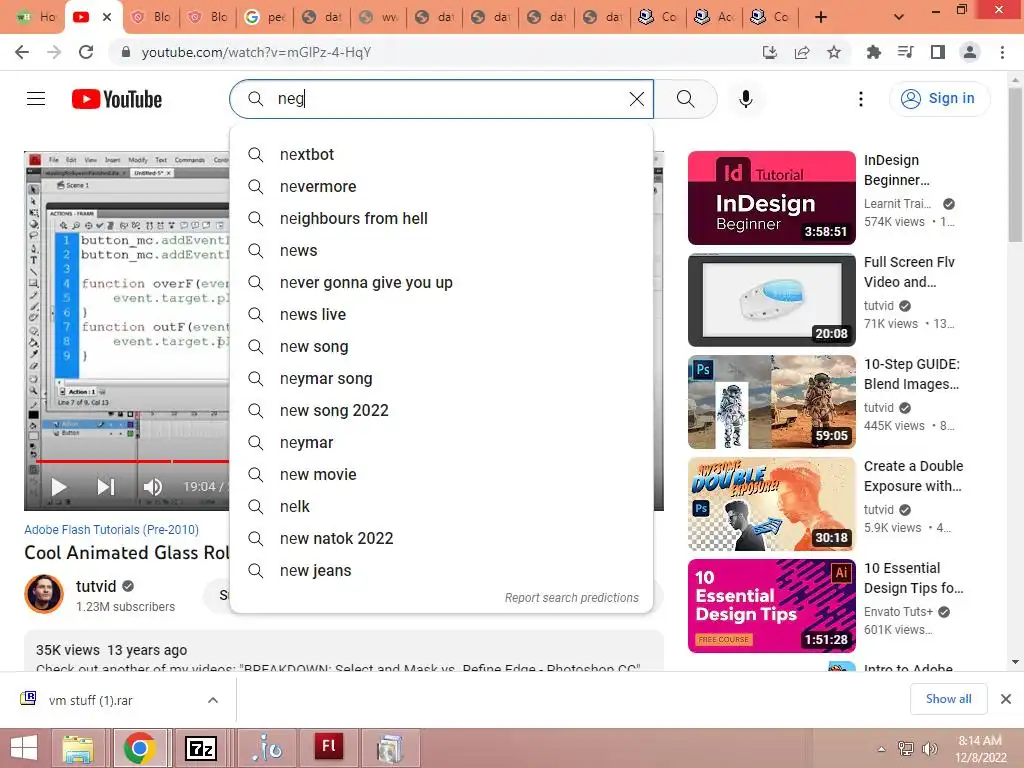View site information lock icon
The image size is (1024, 768).
pos(126,52)
